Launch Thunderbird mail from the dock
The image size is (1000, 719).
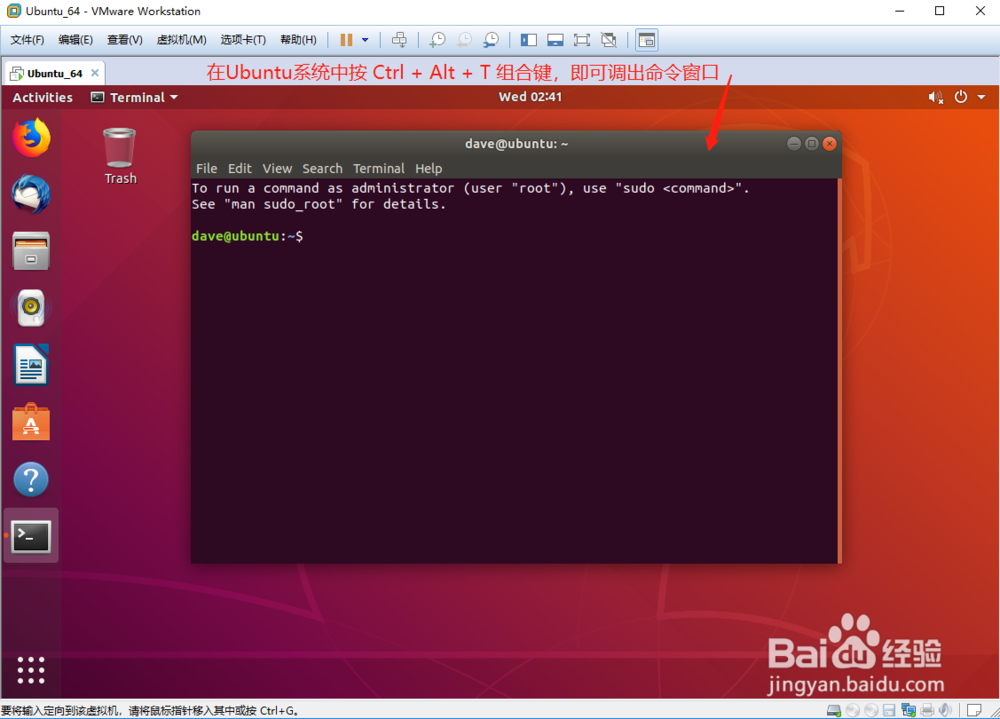tap(31, 194)
